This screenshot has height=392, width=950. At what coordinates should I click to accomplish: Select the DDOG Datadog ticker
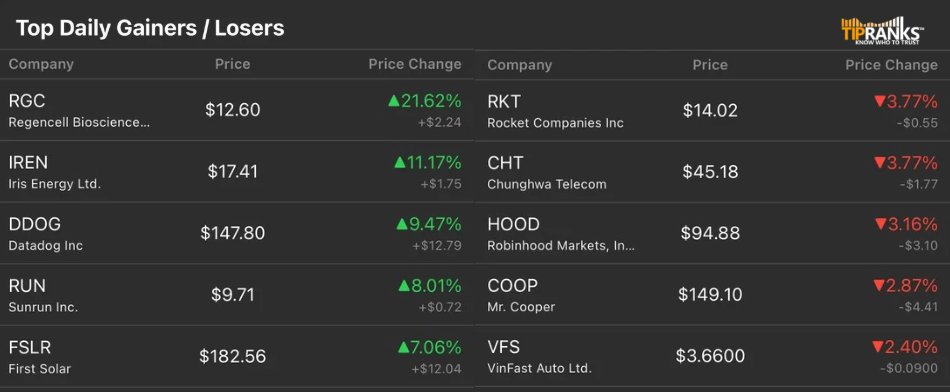(x=237, y=233)
